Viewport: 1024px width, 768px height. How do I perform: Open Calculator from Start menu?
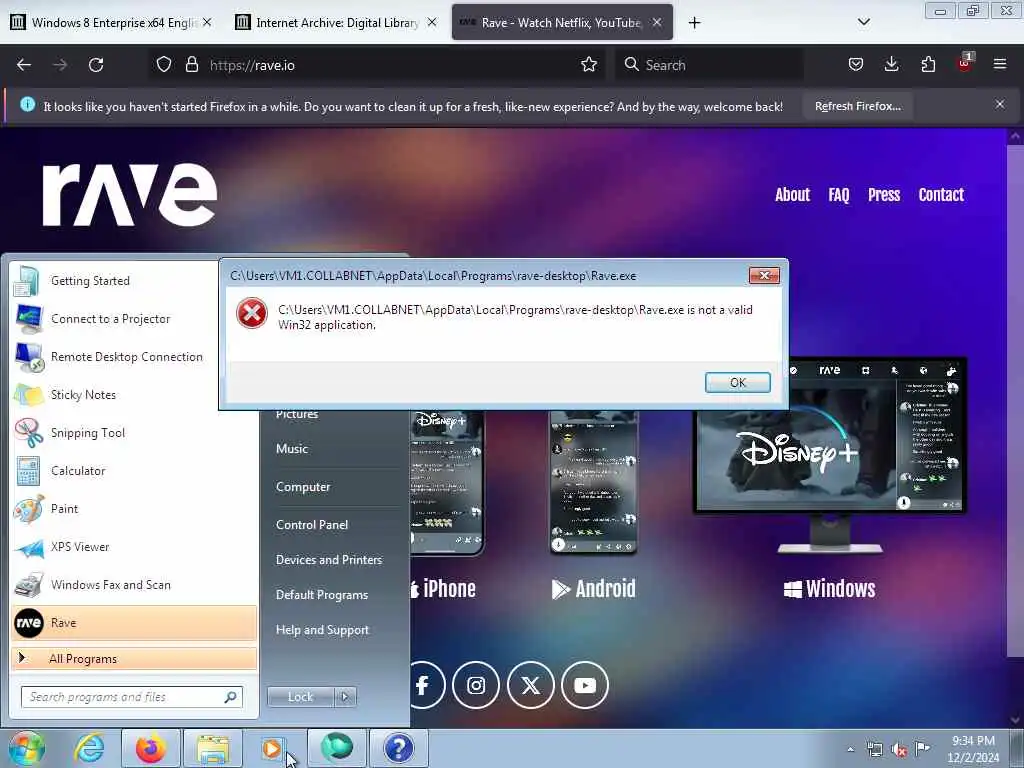click(134, 470)
